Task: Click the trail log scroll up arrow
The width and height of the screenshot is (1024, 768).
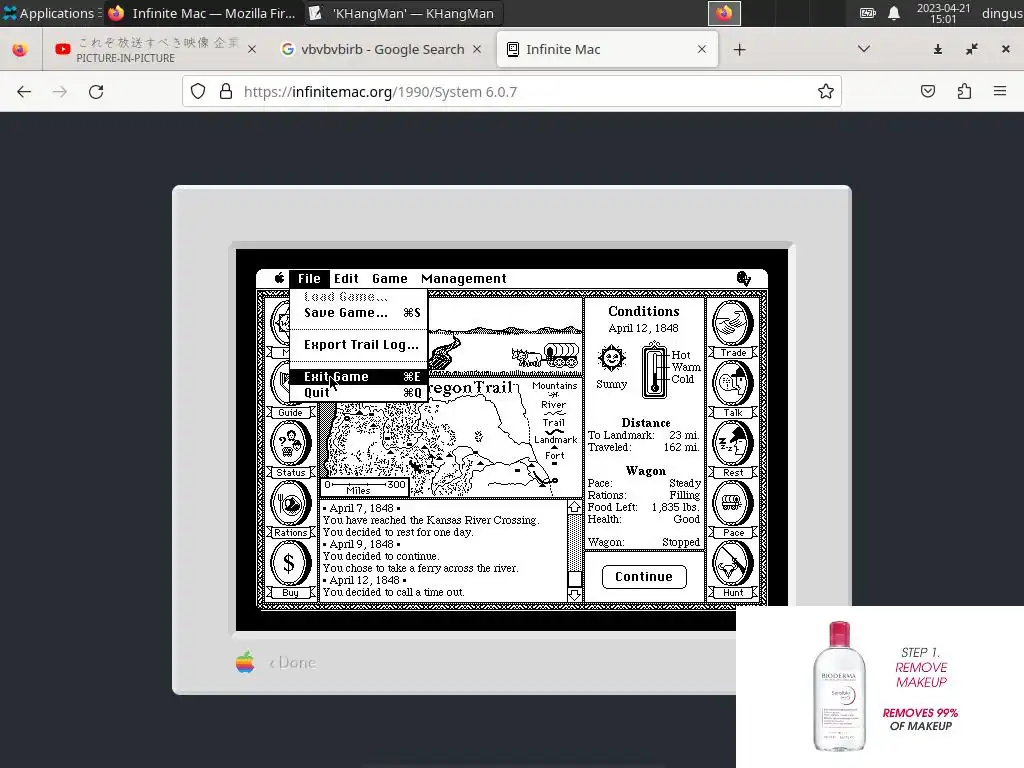Action: tap(574, 507)
